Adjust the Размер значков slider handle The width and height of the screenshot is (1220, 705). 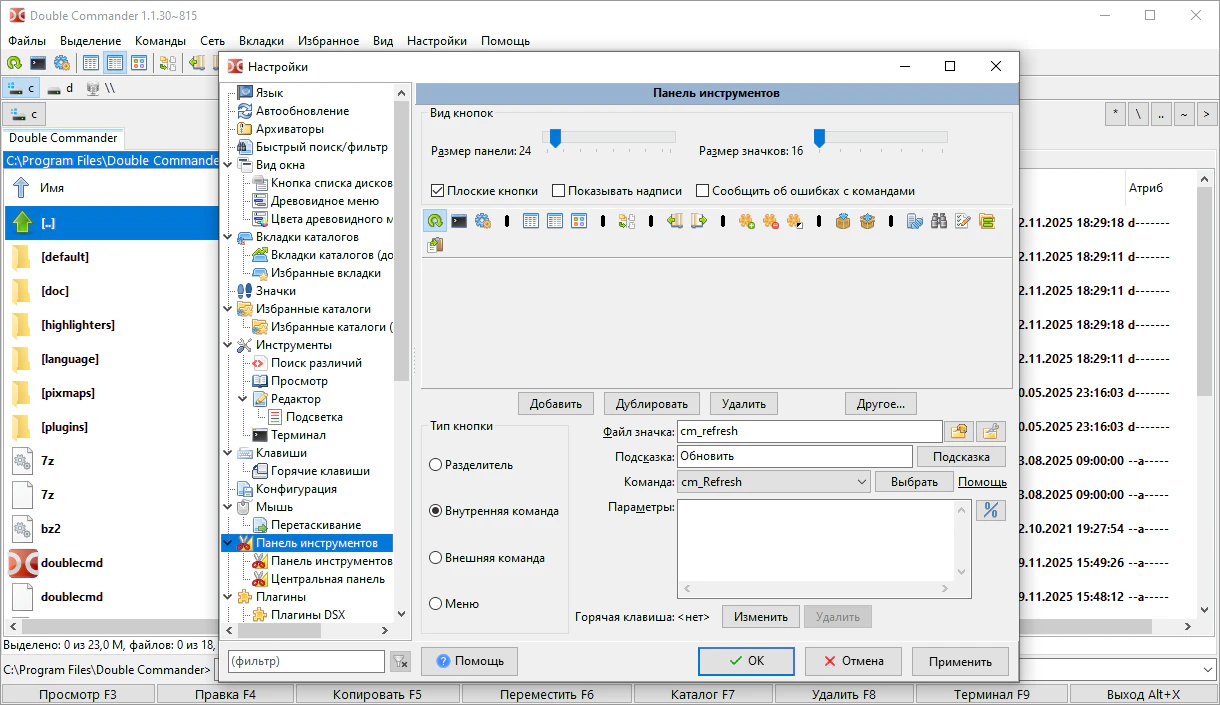coord(819,138)
